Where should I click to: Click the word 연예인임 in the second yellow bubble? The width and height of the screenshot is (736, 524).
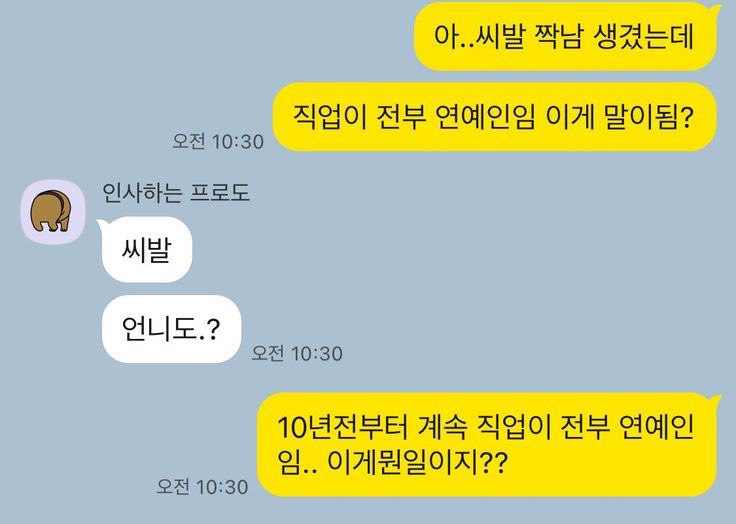tap(485, 117)
